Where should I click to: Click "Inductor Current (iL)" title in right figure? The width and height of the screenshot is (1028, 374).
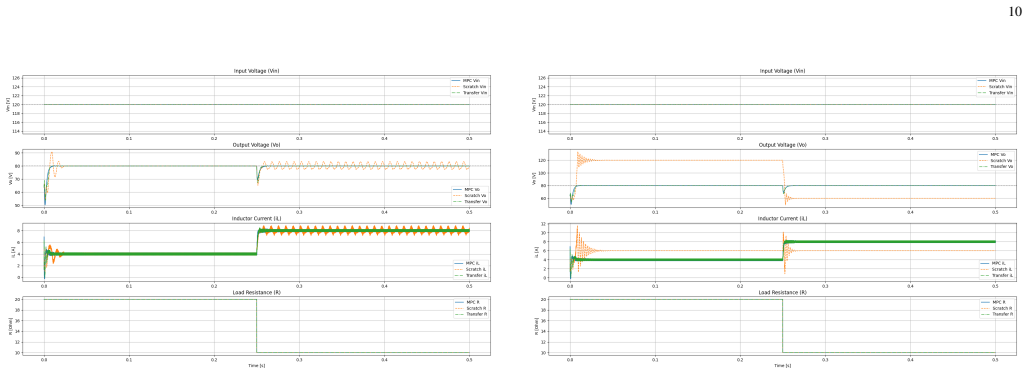(783, 218)
